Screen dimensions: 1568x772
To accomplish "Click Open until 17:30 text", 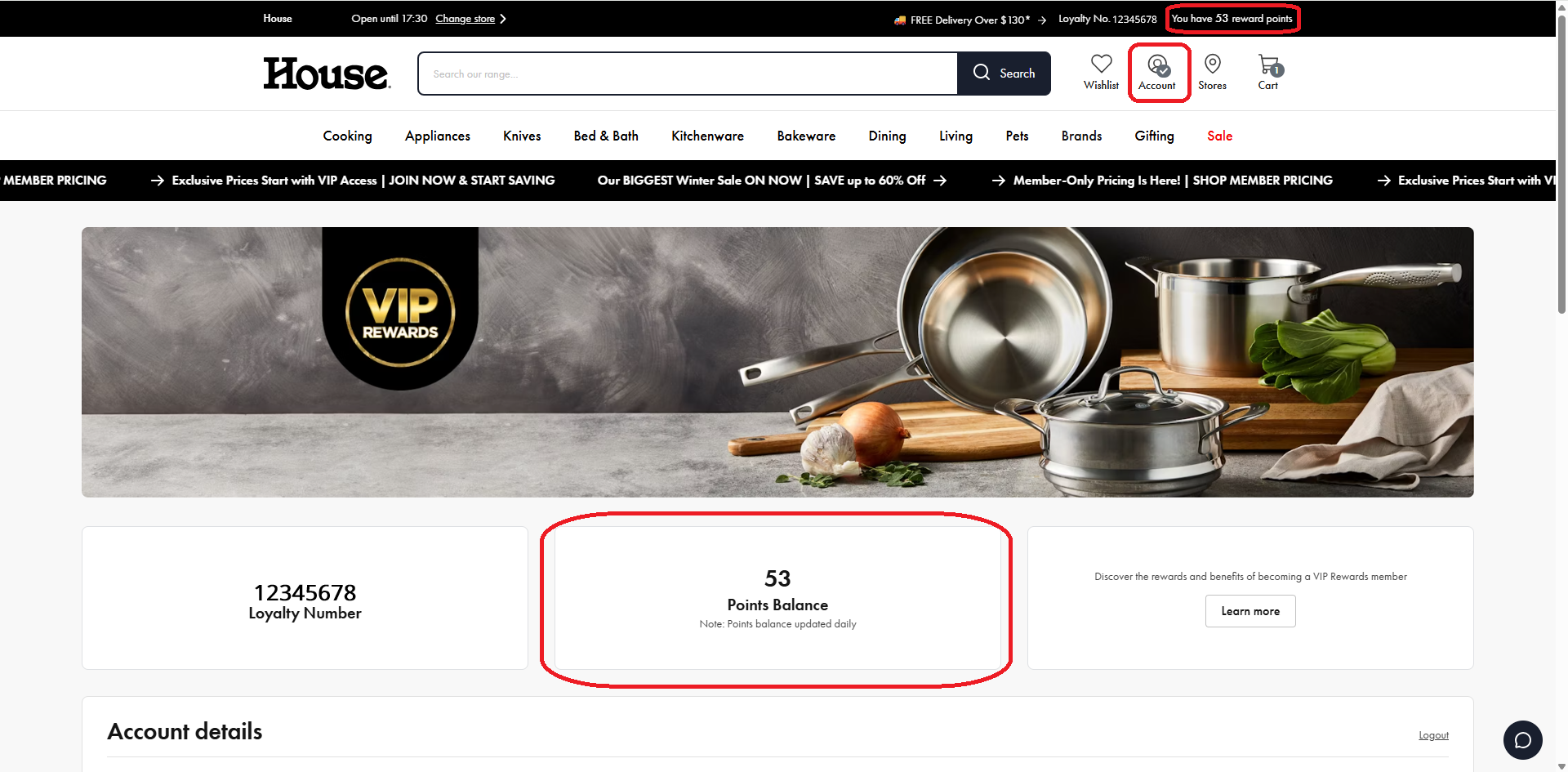I will point(389,18).
